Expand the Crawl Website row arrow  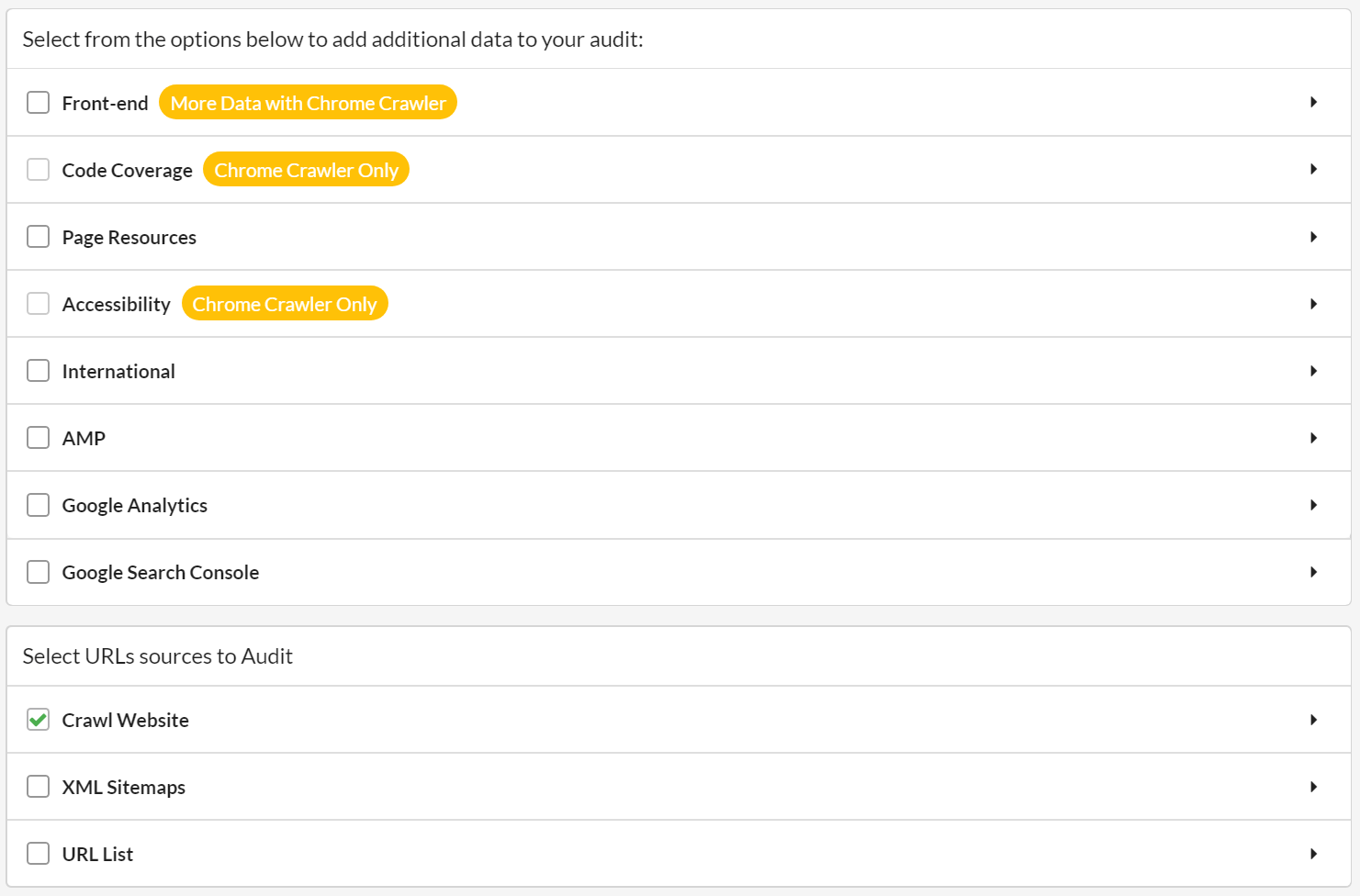pyautogui.click(x=1314, y=720)
